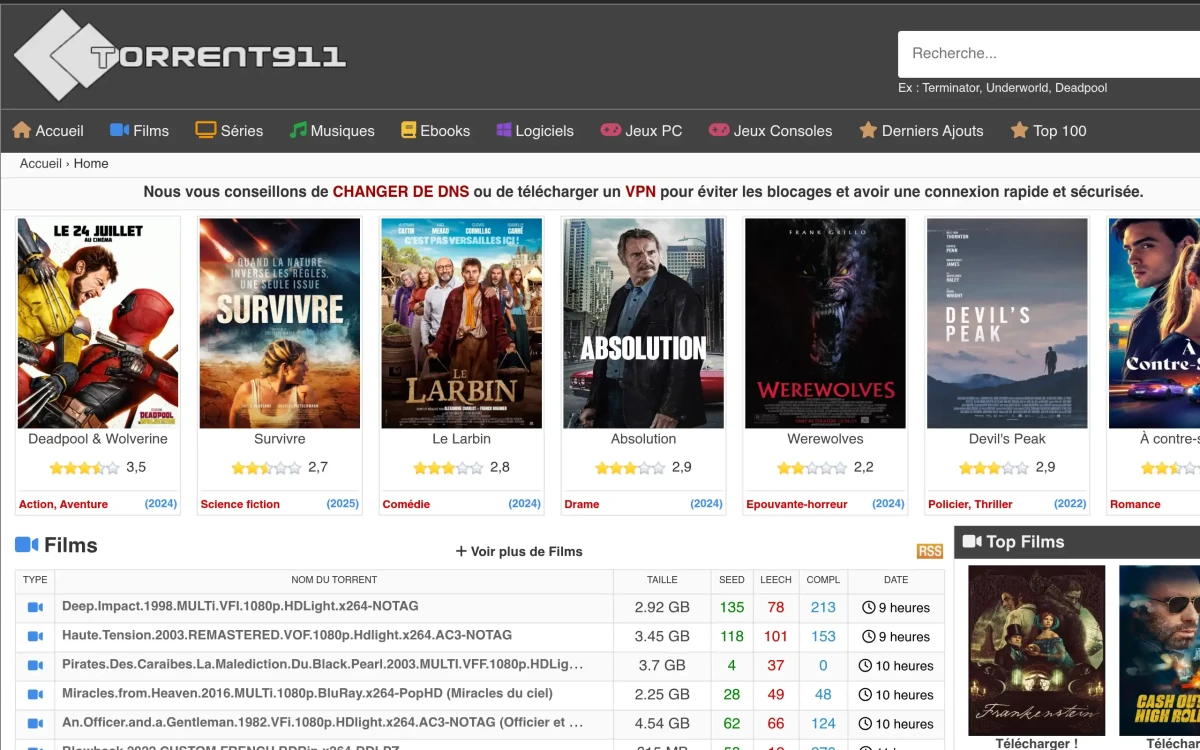Viewport: 1200px width, 750px height.
Task: Click the camera icon beside Films heading
Action: (x=26, y=545)
